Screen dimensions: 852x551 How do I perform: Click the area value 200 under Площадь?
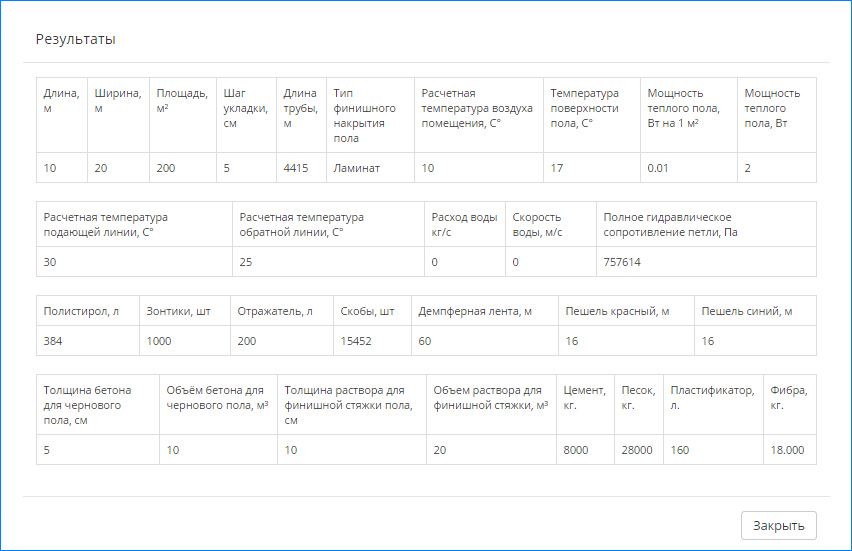[166, 168]
